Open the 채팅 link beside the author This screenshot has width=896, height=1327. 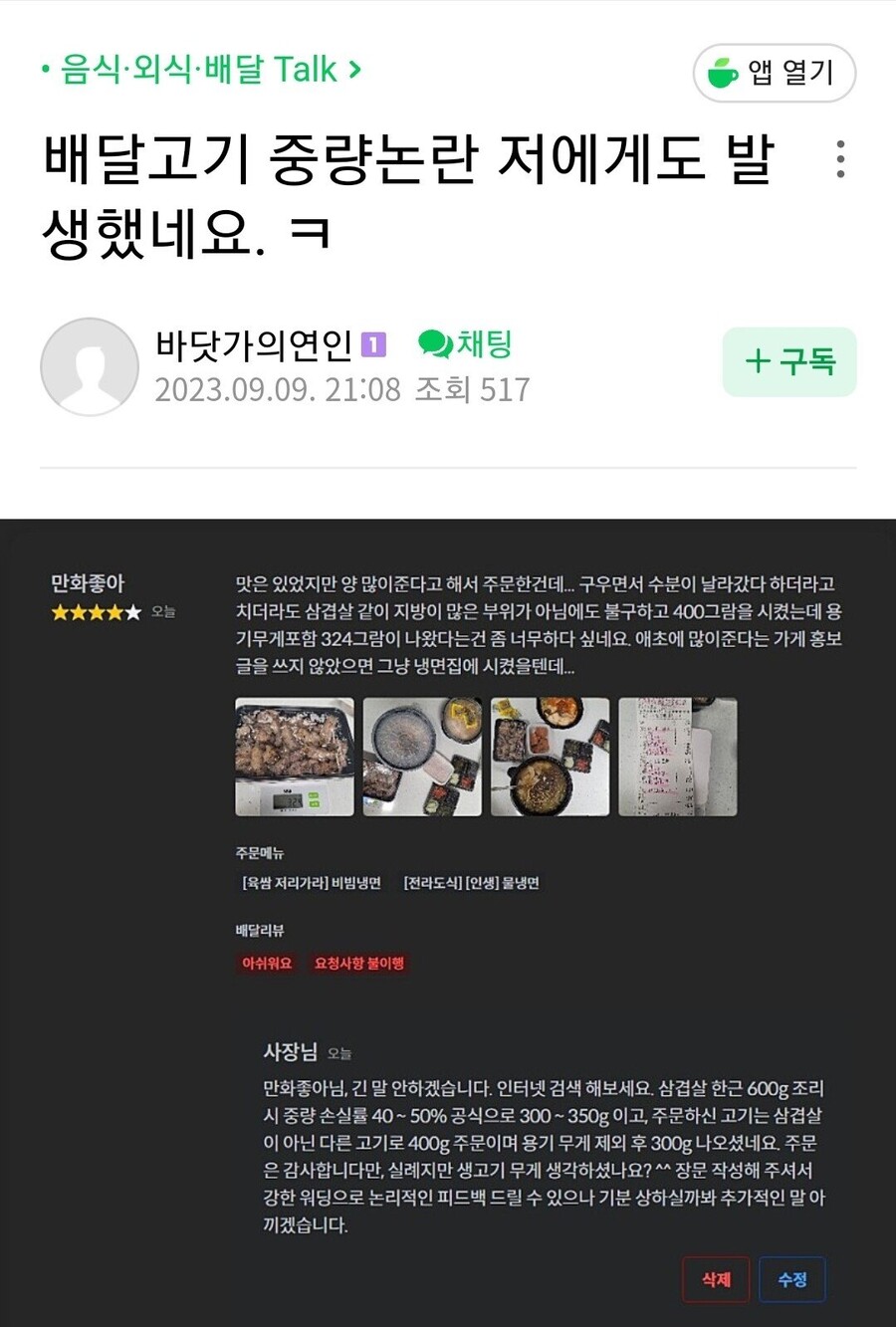pyautogui.click(x=465, y=344)
